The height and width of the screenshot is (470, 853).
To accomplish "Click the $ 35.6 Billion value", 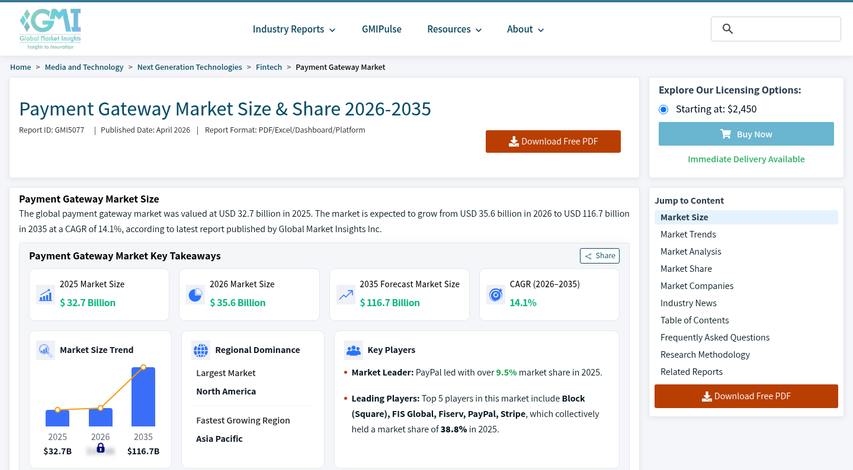I will click(x=238, y=303).
